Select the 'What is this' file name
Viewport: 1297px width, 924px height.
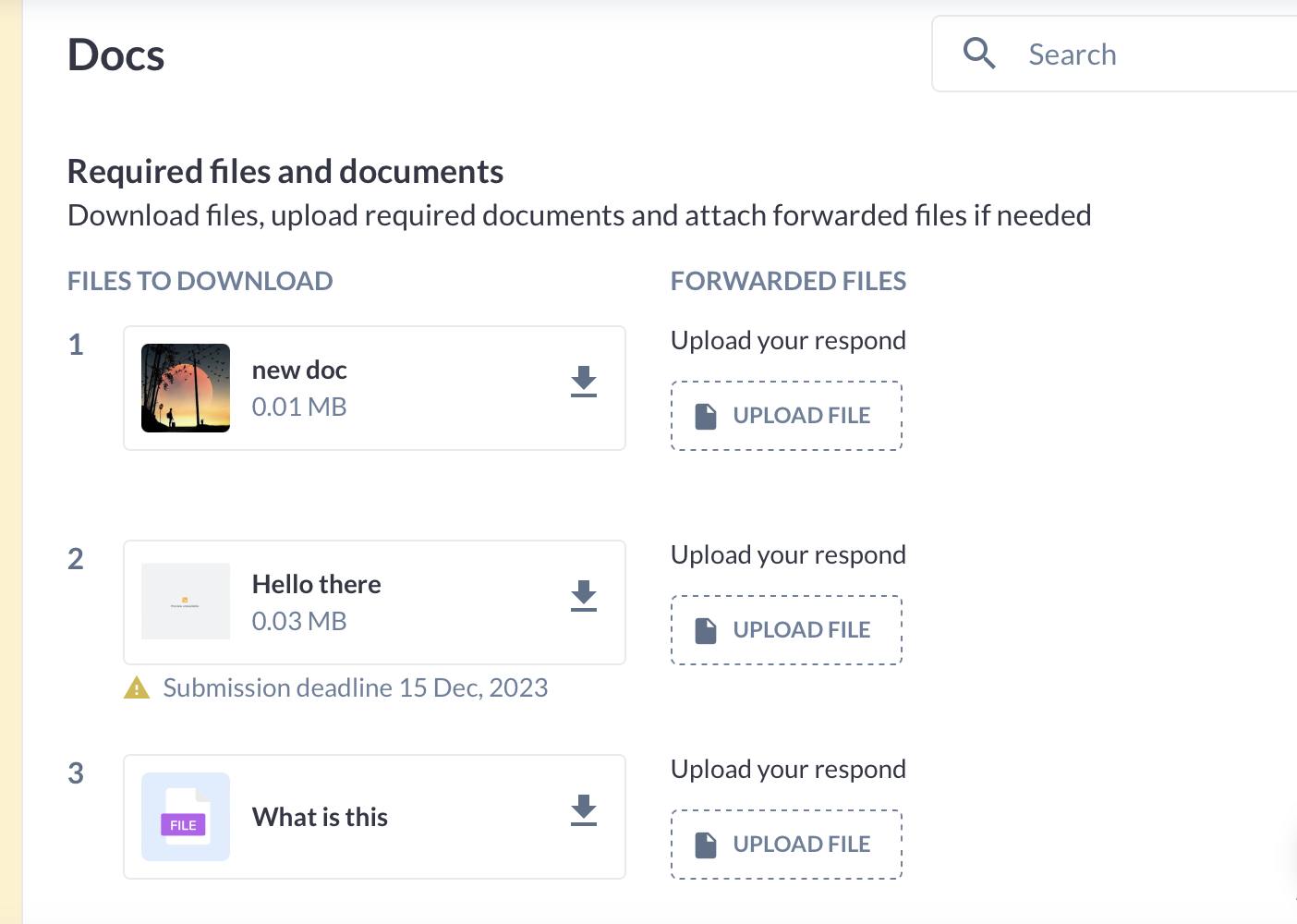pos(320,818)
